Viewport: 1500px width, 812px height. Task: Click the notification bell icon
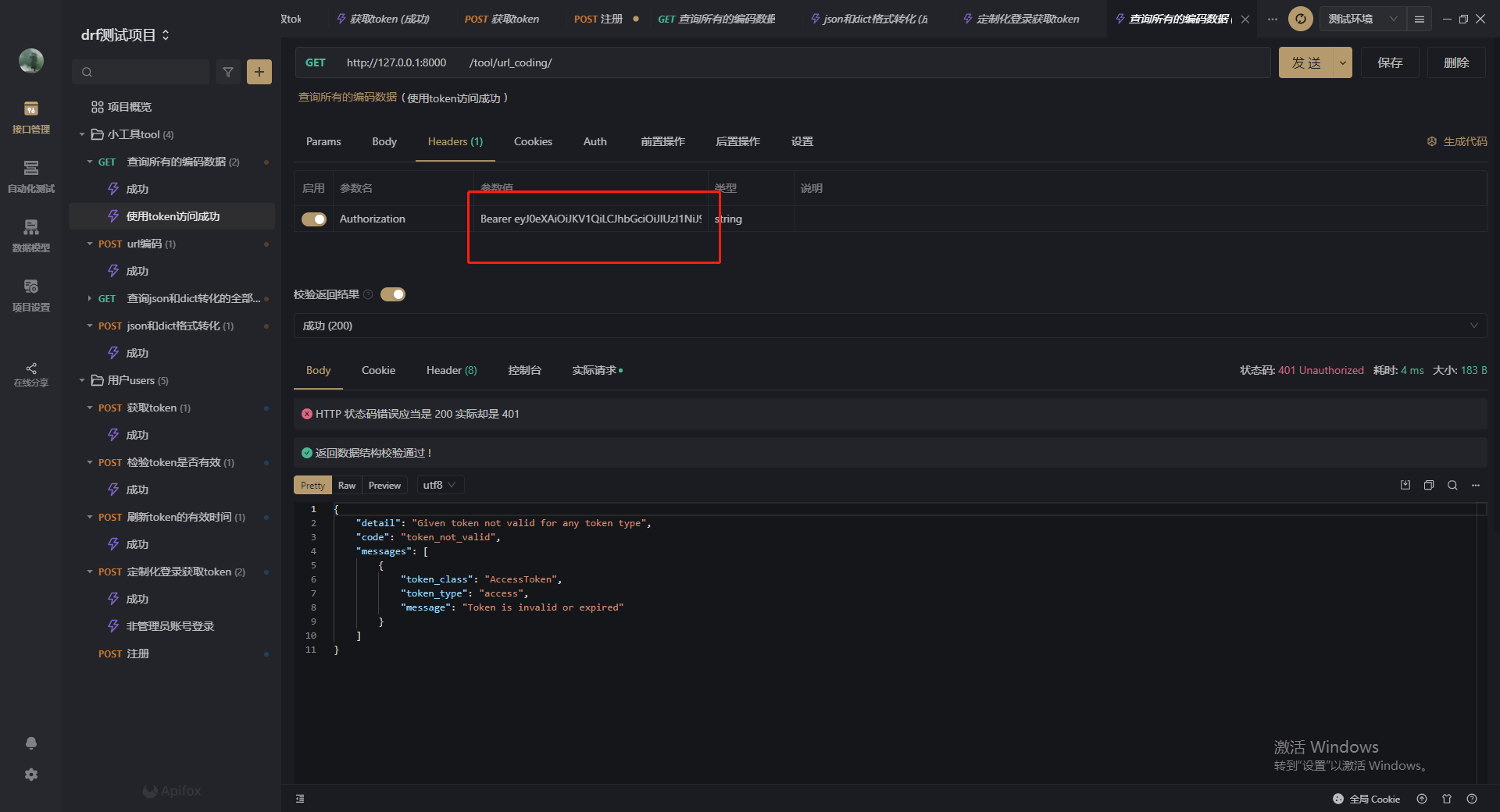[x=30, y=743]
